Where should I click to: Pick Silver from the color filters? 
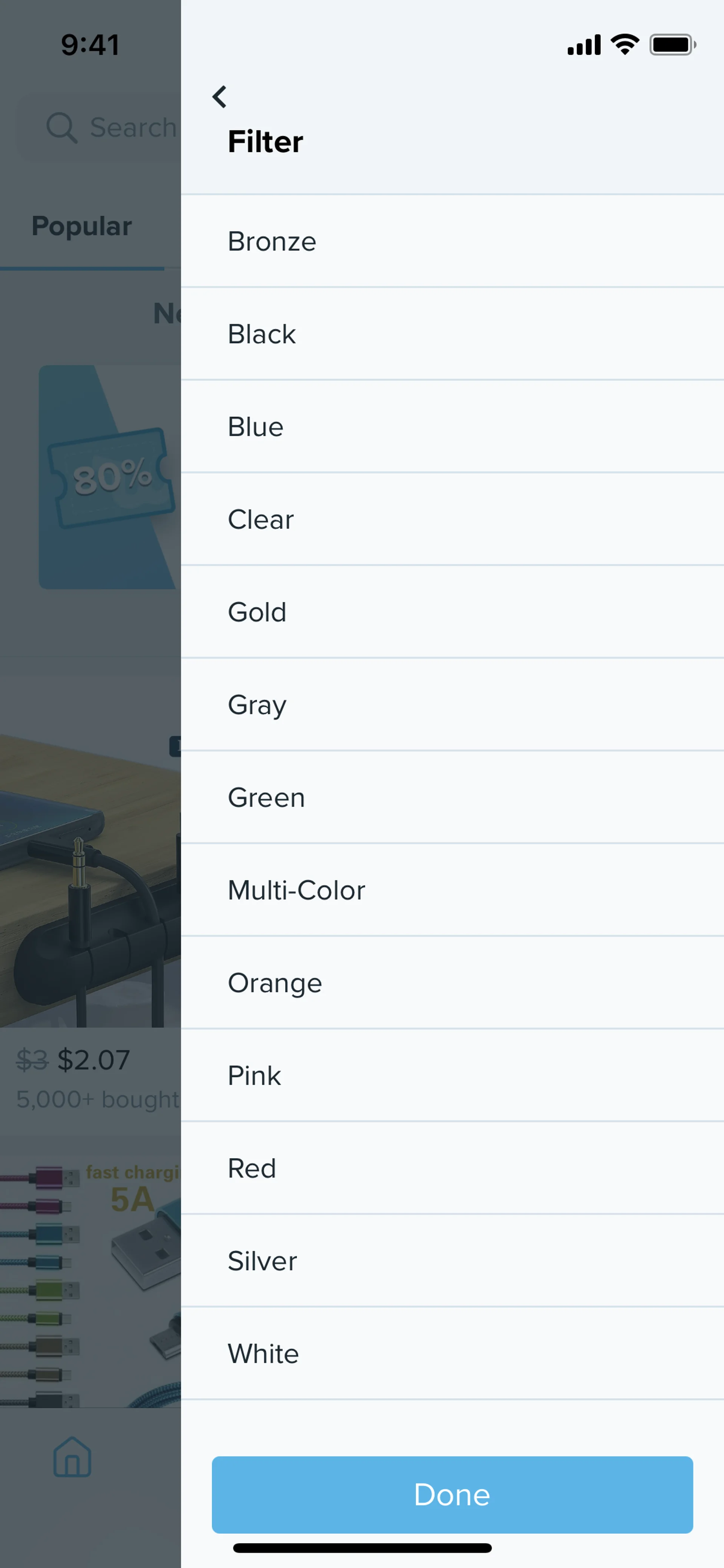pos(451,1261)
